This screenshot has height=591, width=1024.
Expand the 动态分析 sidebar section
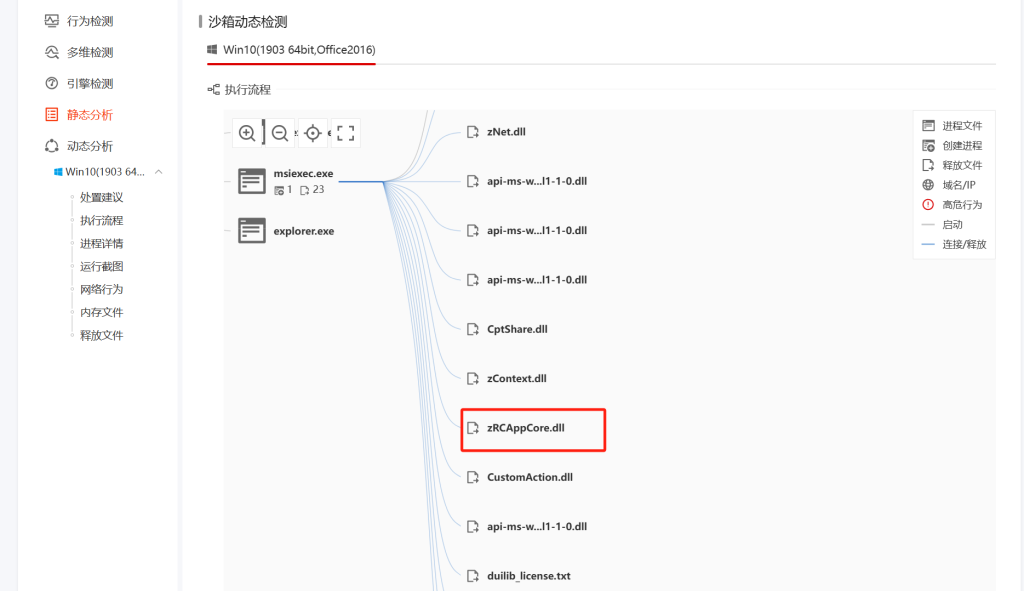[x=89, y=146]
